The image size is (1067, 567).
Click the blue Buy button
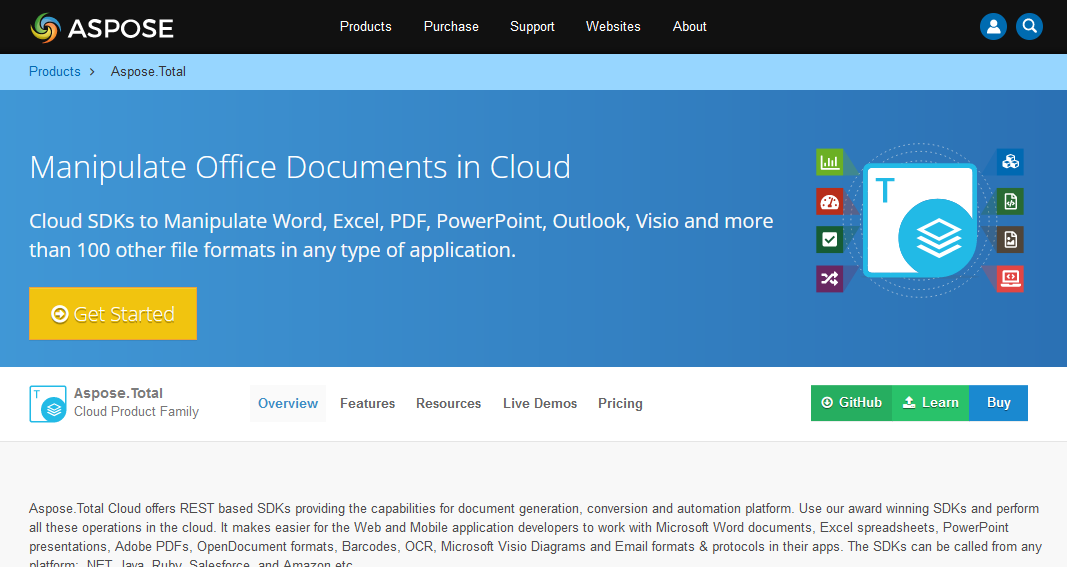pos(998,403)
